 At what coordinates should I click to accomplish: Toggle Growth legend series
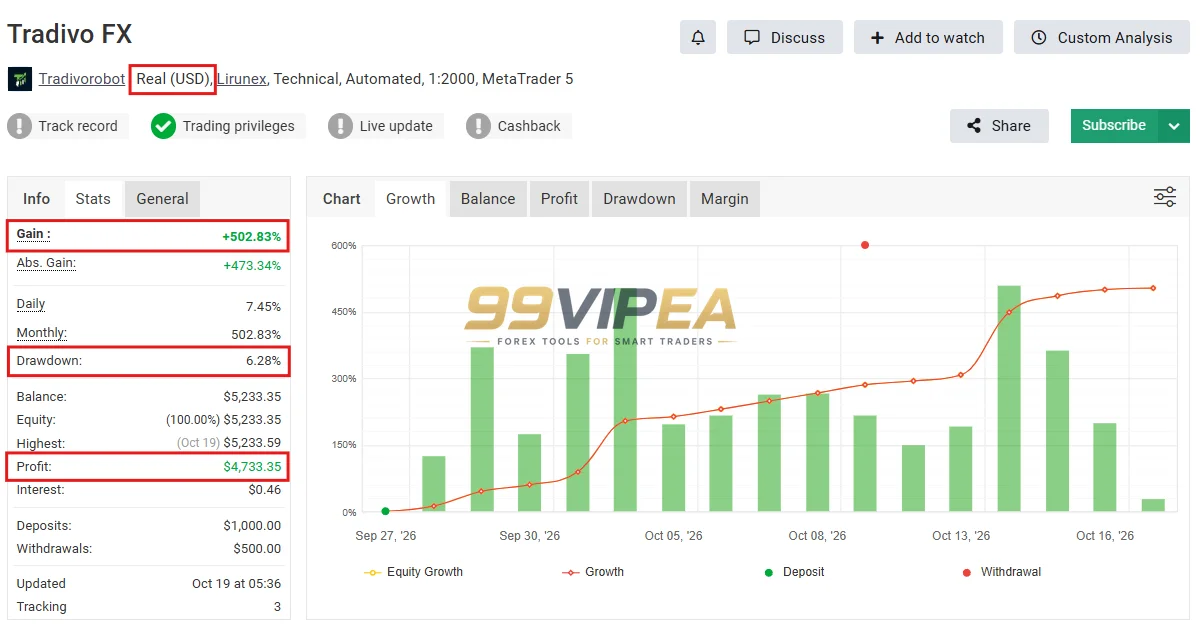click(x=593, y=572)
